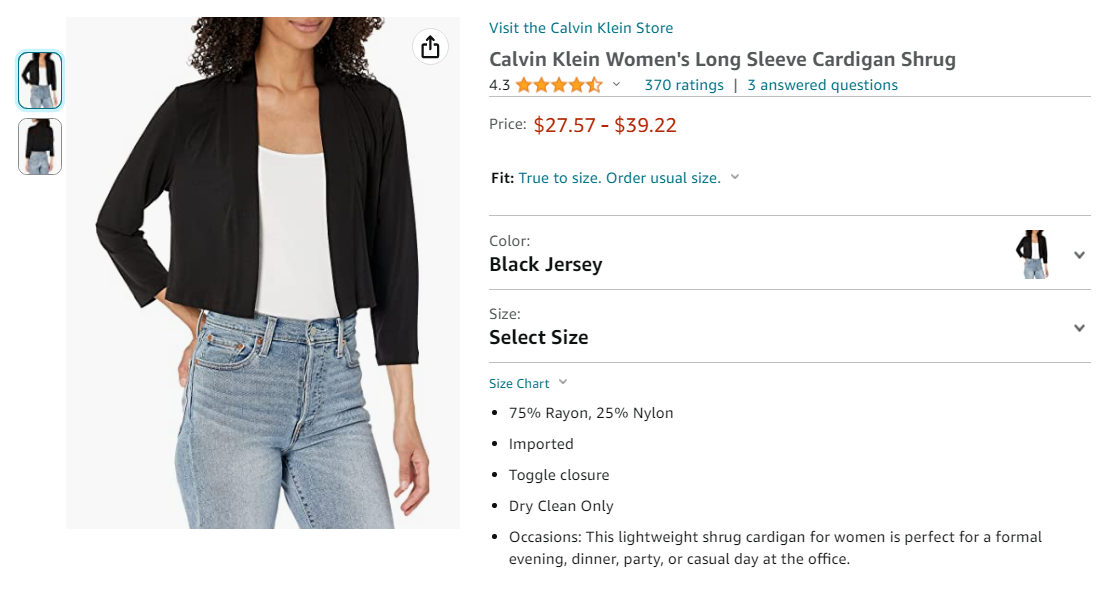1105x608 pixels.
Task: Open the Color dropdown arrow
Action: coord(1079,255)
